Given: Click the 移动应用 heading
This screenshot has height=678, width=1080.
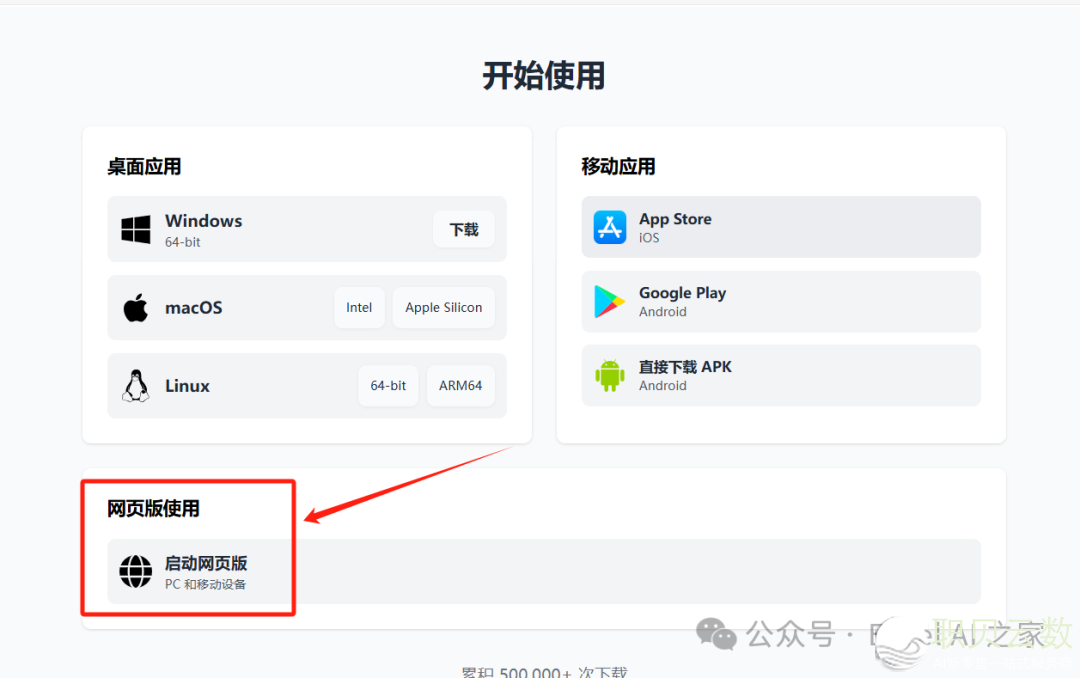Looking at the screenshot, I should pos(618,167).
